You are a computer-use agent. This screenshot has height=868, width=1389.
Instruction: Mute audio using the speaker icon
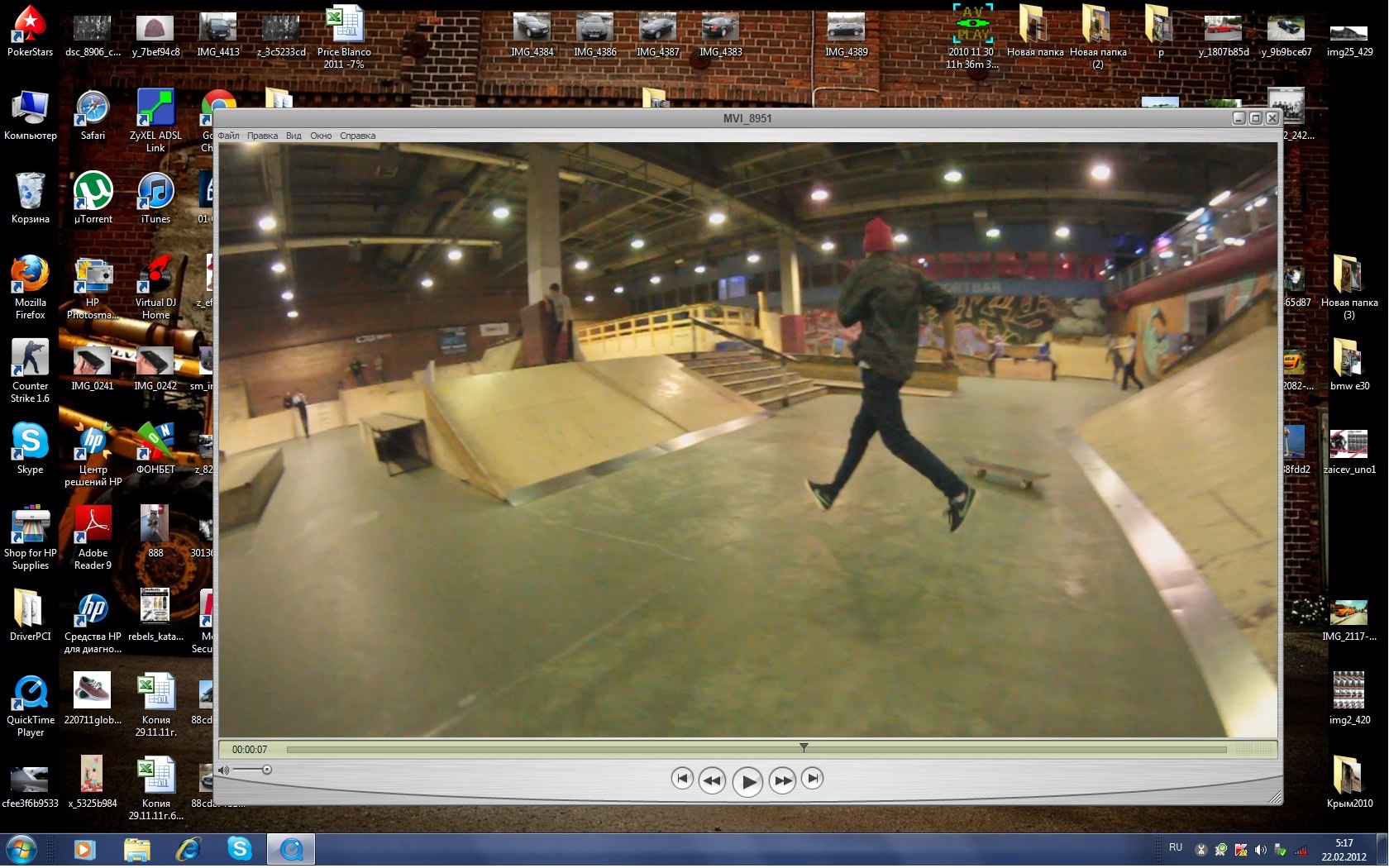(223, 770)
